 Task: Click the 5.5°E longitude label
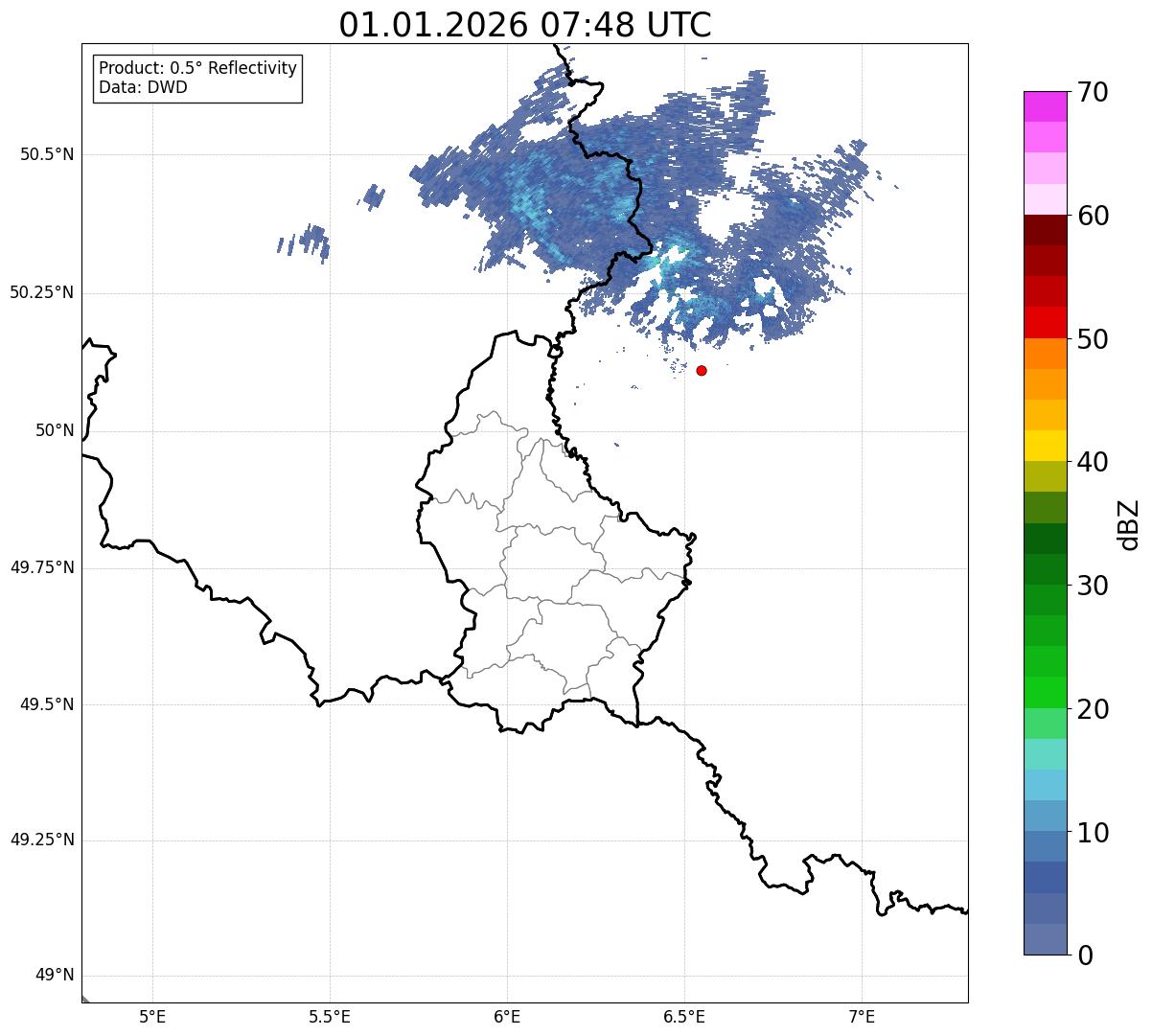click(x=330, y=1016)
